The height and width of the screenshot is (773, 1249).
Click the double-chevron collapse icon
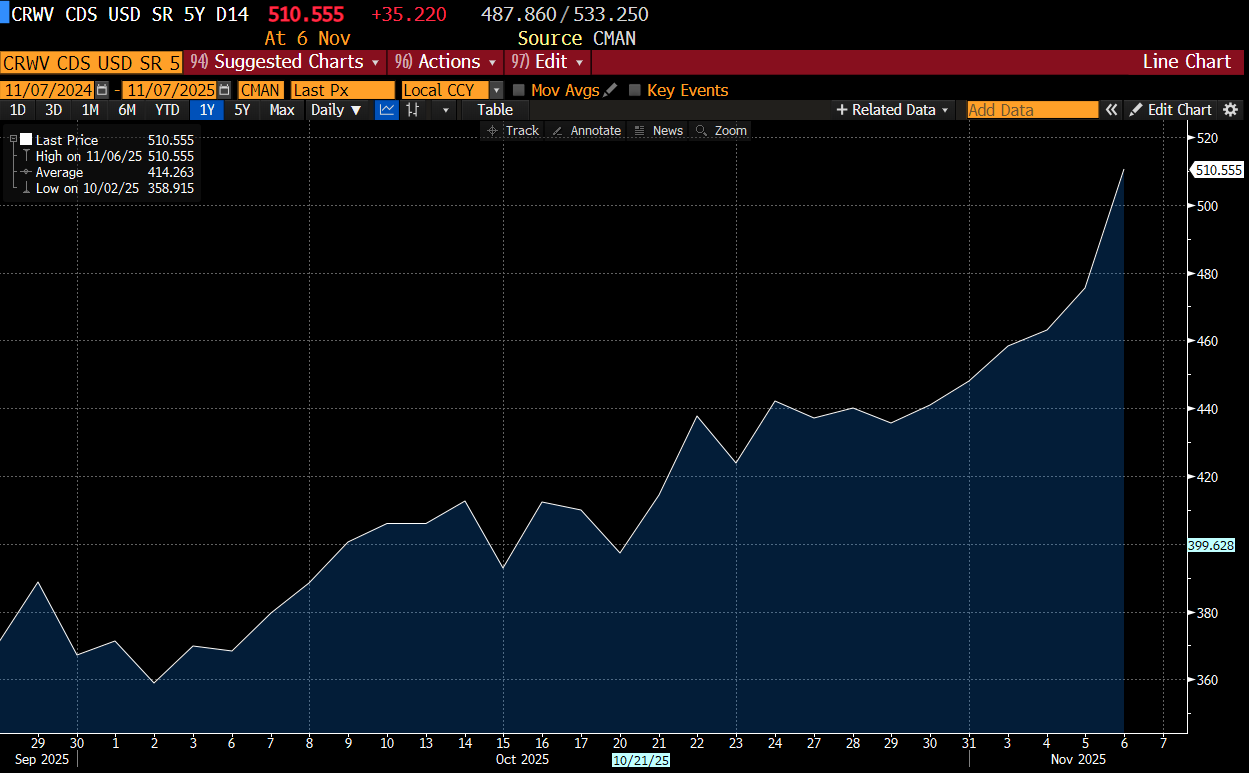(1111, 110)
